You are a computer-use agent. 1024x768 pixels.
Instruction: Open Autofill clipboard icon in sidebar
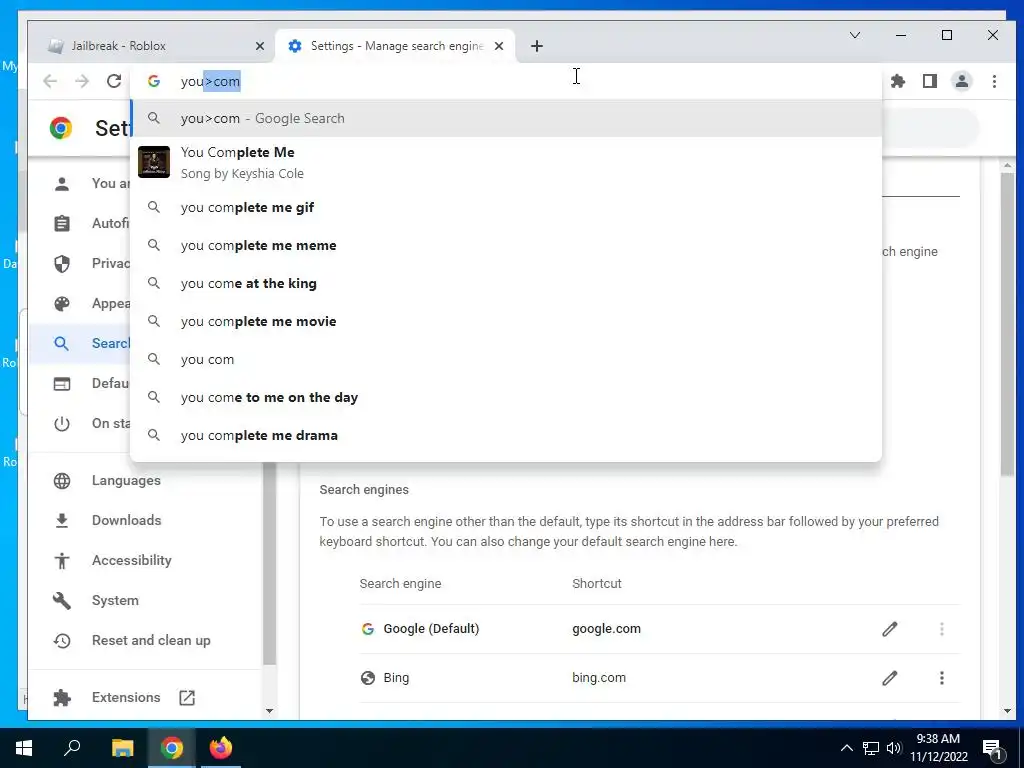(x=62, y=223)
